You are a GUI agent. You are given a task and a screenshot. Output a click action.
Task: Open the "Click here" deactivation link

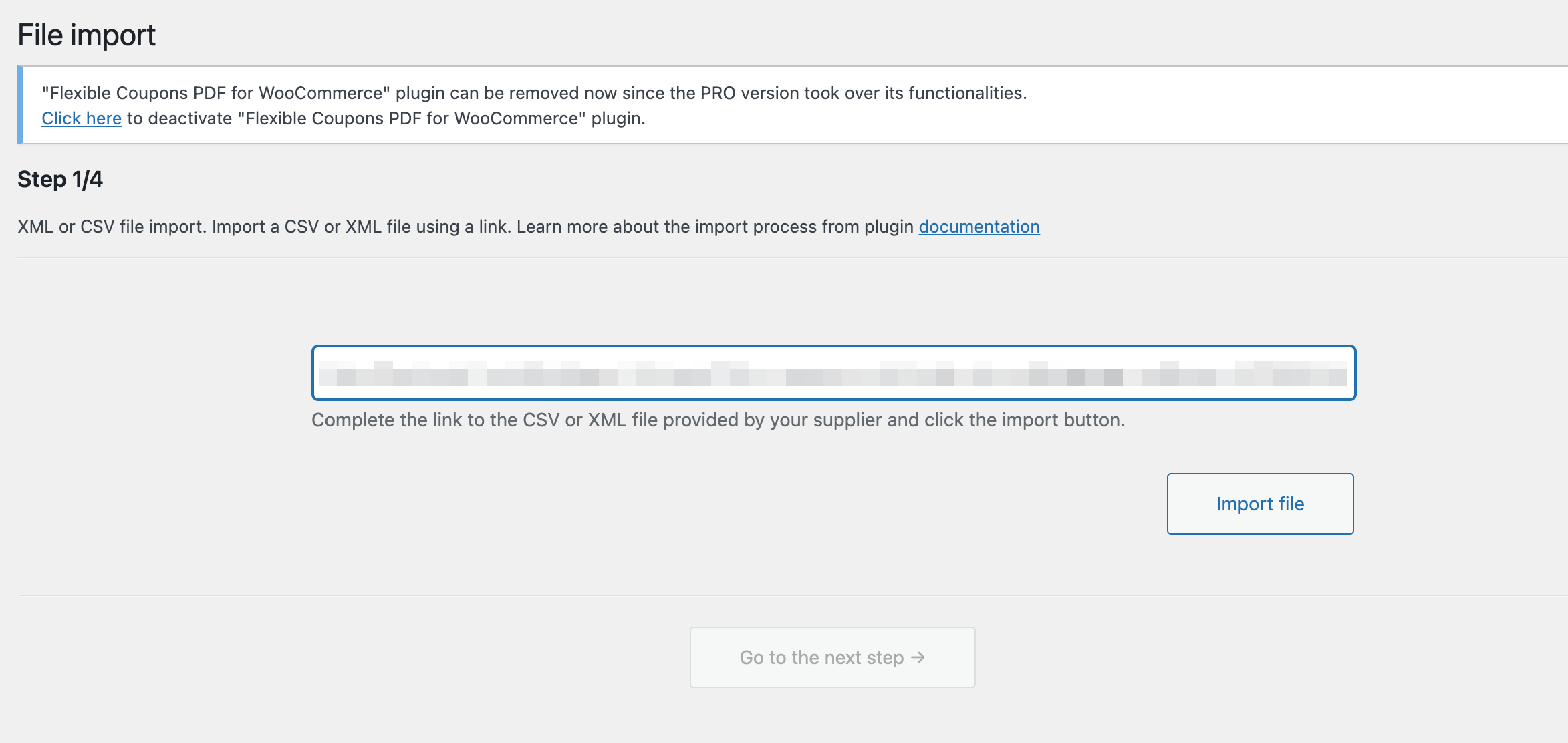point(82,118)
